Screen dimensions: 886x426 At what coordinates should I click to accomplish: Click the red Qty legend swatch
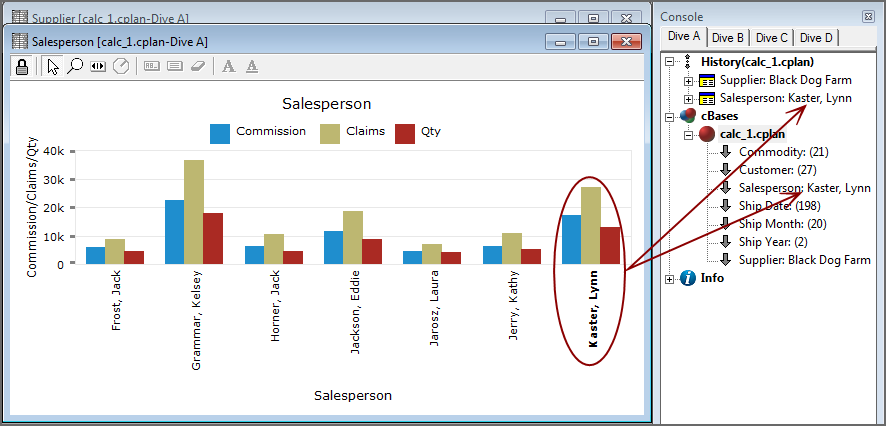[x=405, y=133]
